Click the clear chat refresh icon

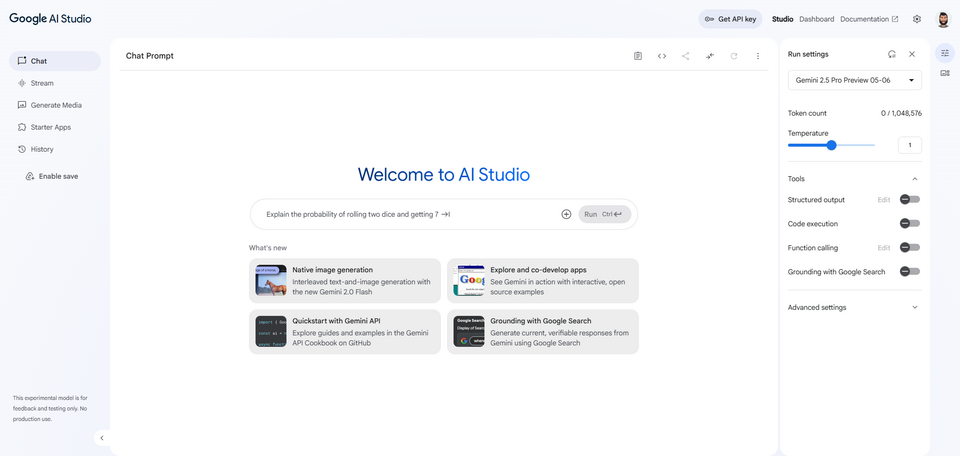click(733, 56)
